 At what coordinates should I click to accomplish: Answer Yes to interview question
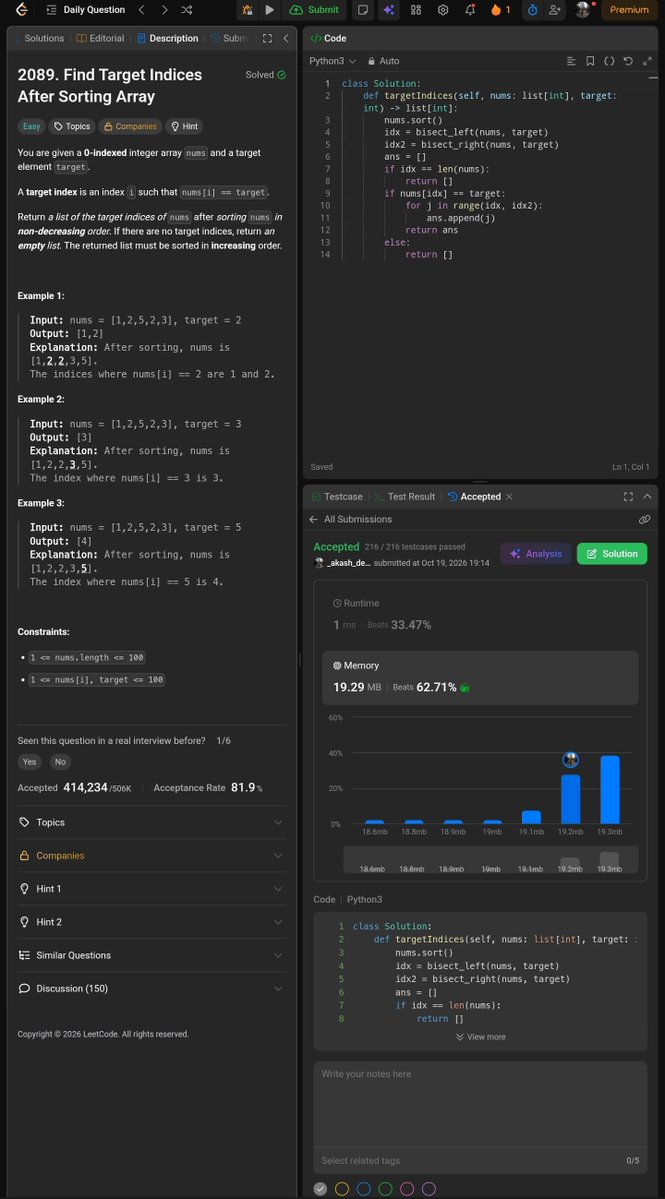(x=30, y=762)
